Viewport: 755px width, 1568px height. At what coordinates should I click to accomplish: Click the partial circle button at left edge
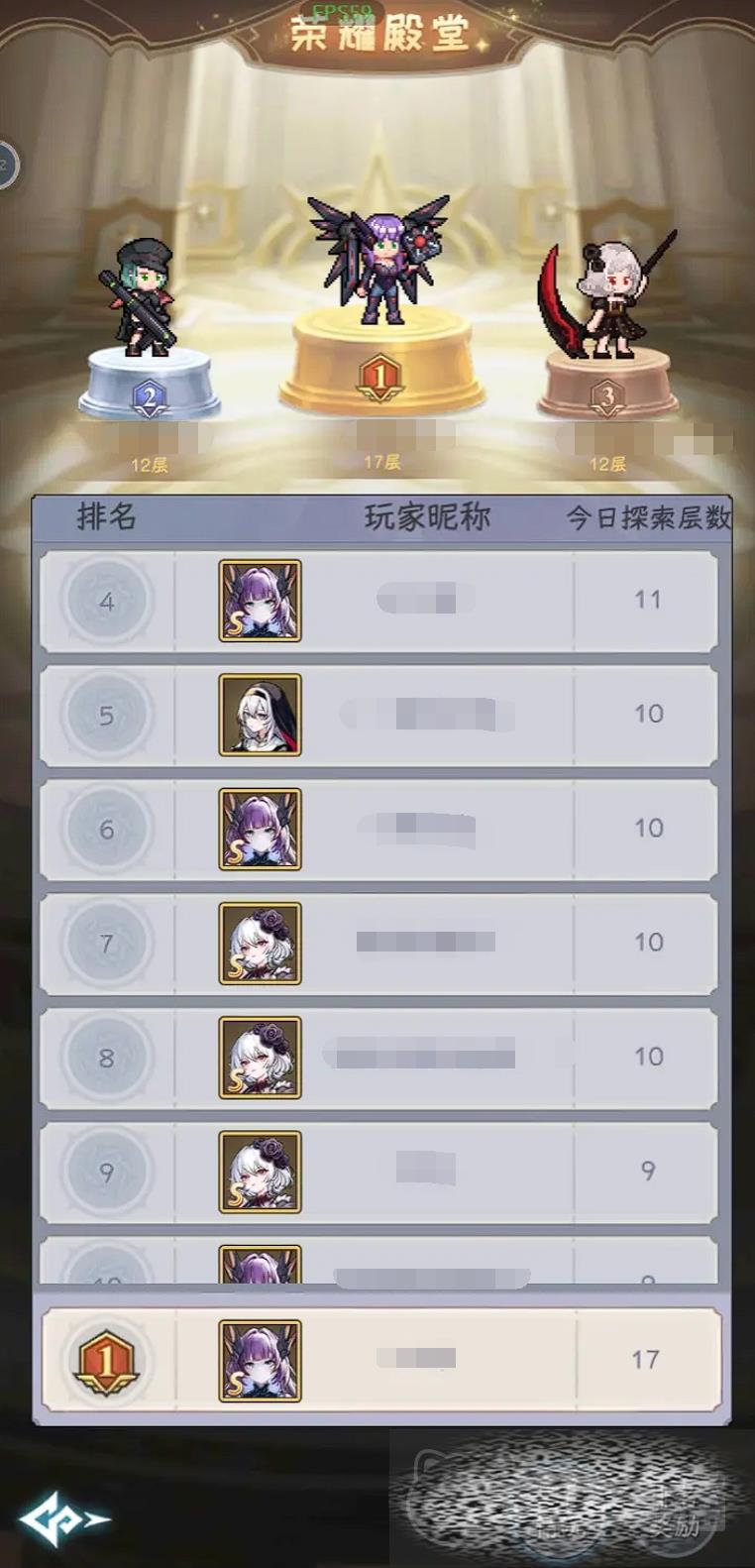tap(8, 165)
